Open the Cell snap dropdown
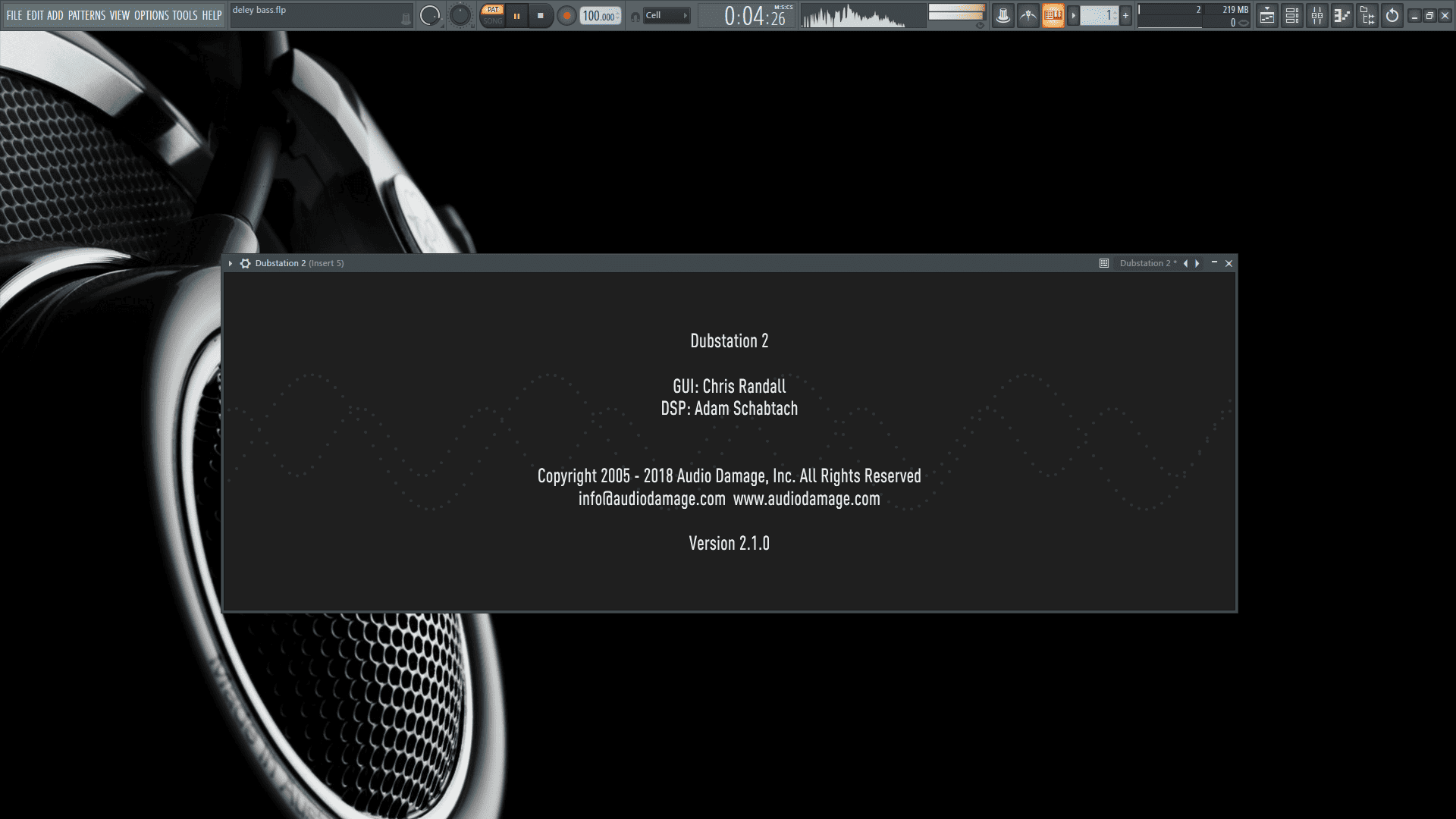The height and width of the screenshot is (819, 1456). [667, 15]
